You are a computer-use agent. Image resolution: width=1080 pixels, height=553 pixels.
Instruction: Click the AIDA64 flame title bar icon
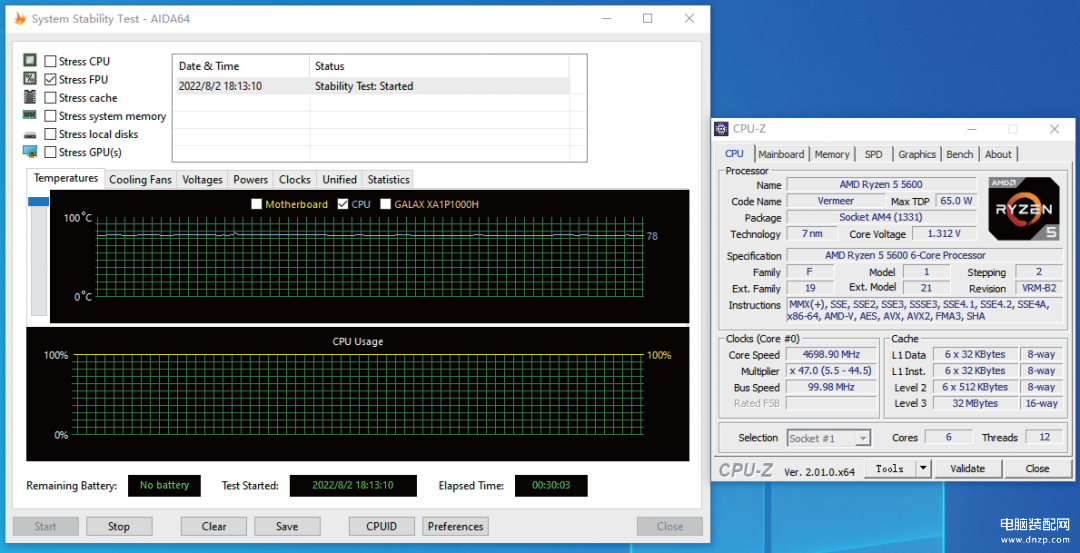tap(21, 19)
